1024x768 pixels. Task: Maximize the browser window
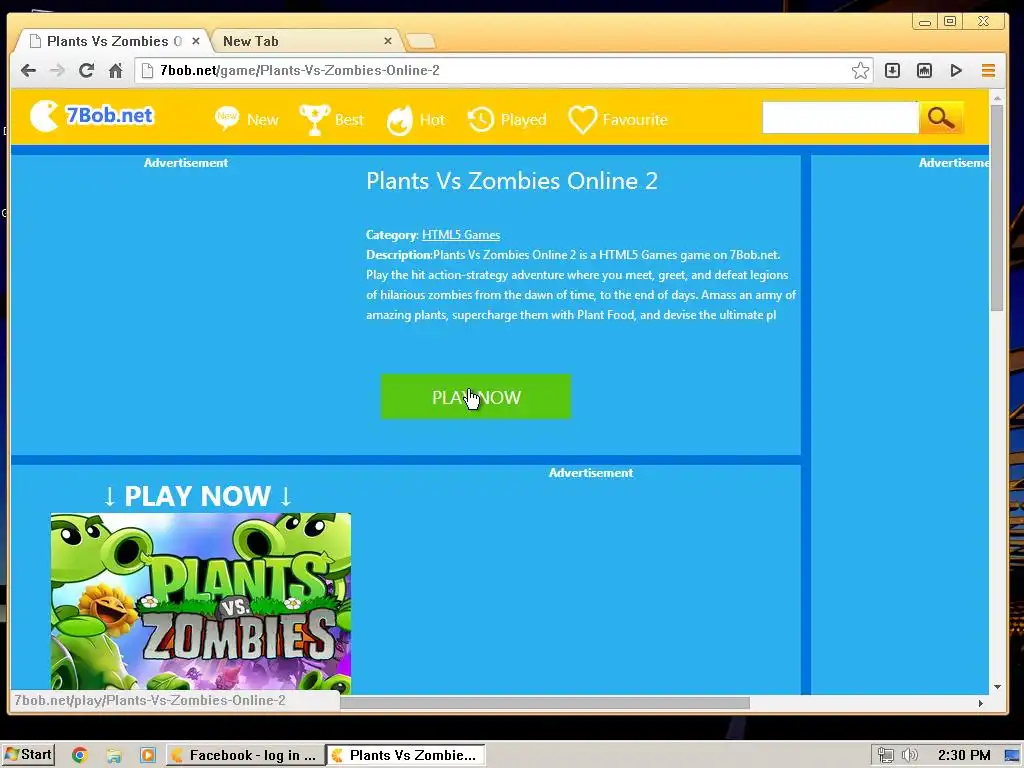click(x=950, y=22)
